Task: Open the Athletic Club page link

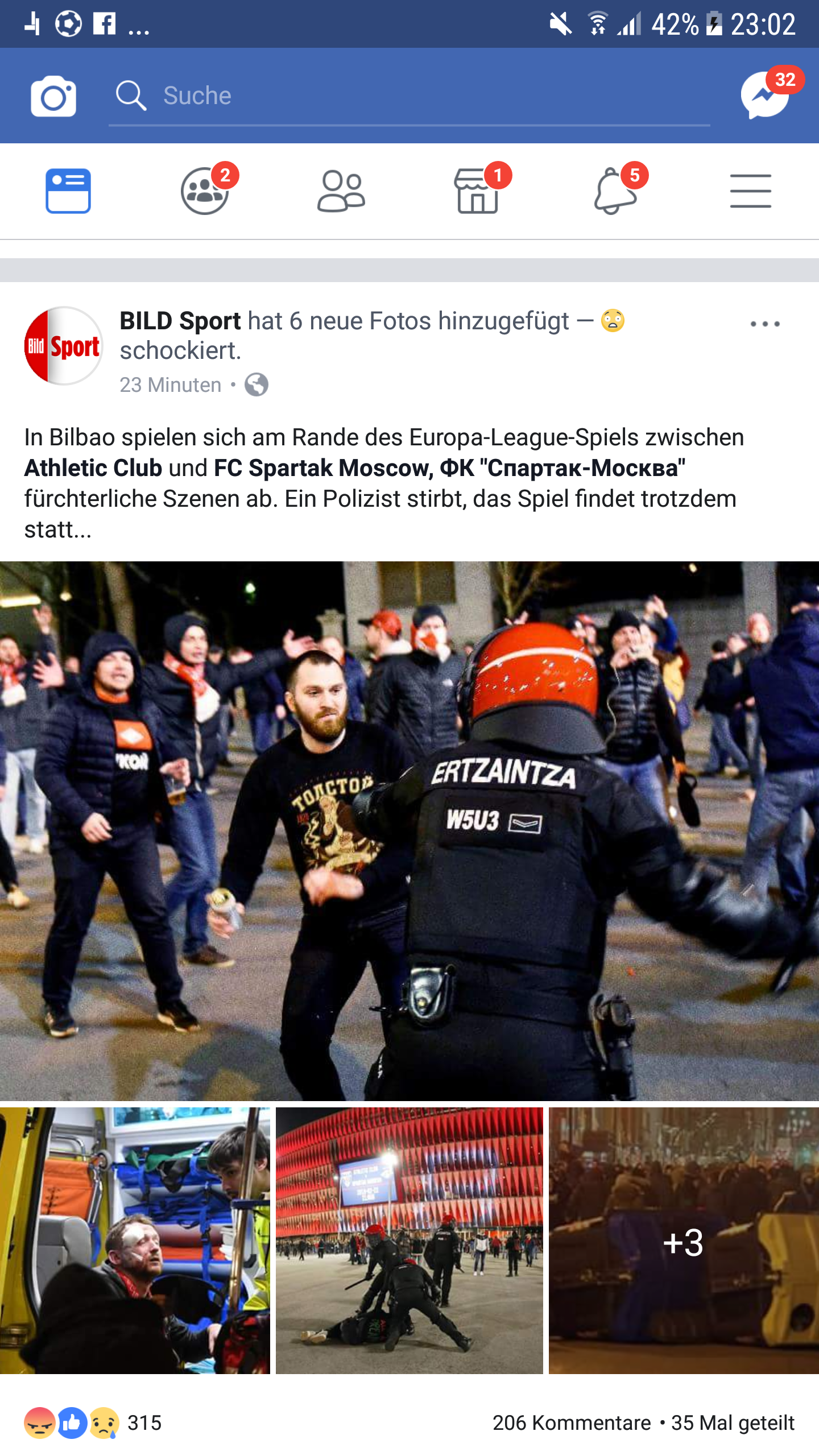Action: click(93, 468)
